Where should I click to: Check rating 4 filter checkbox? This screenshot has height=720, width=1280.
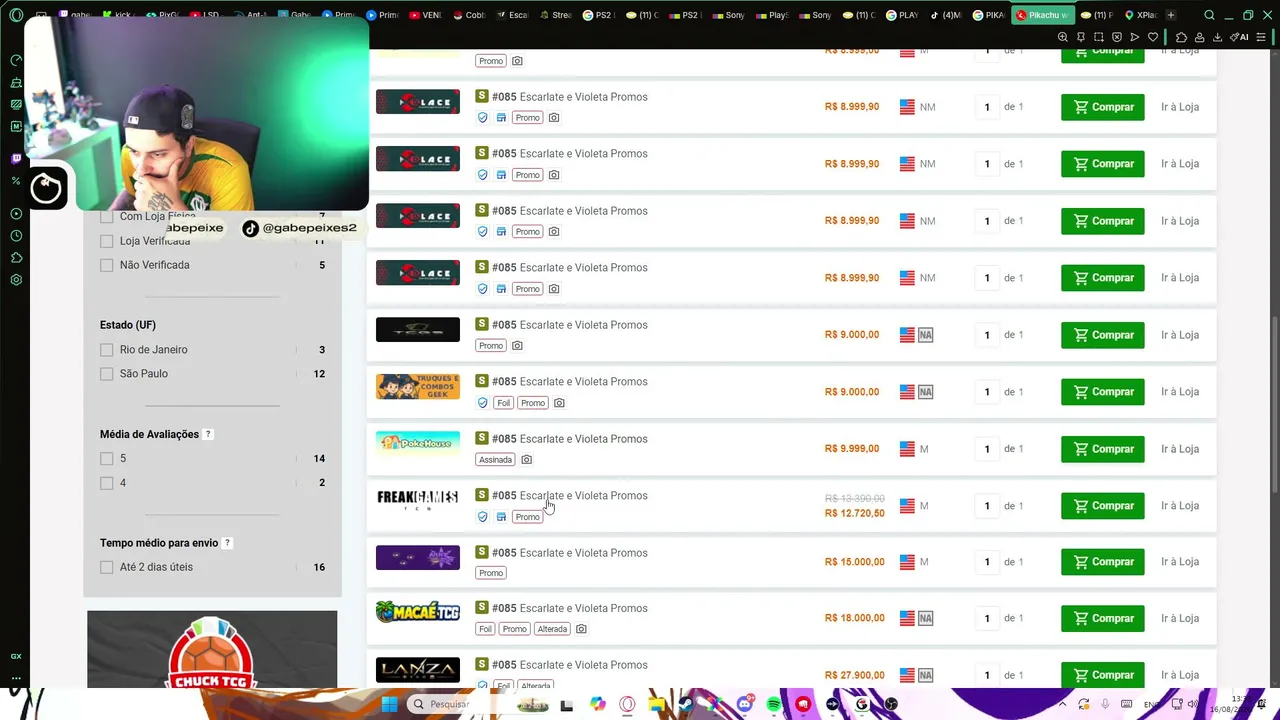[107, 483]
